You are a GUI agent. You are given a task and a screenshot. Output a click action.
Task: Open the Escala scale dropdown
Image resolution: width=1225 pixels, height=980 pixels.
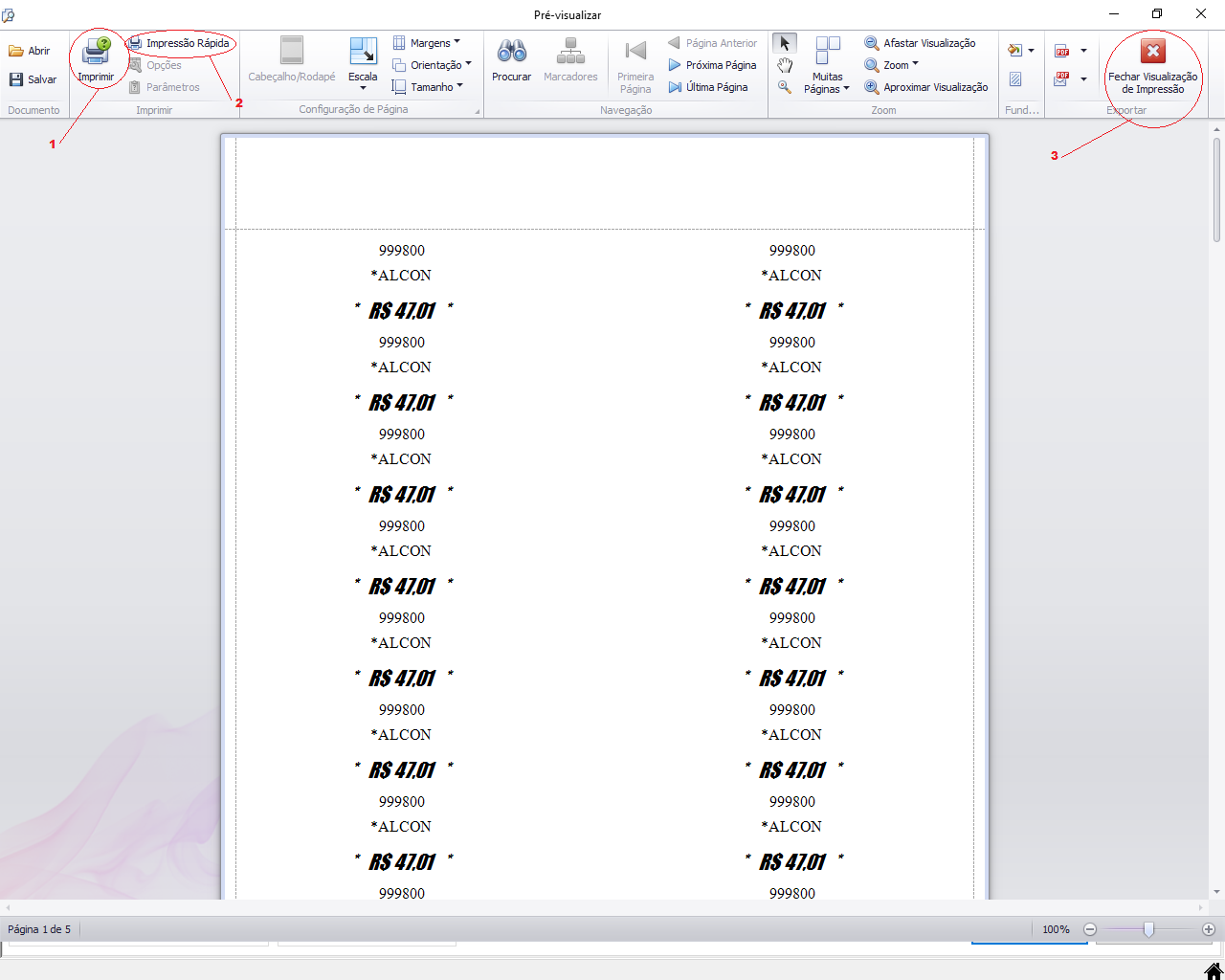click(x=363, y=63)
